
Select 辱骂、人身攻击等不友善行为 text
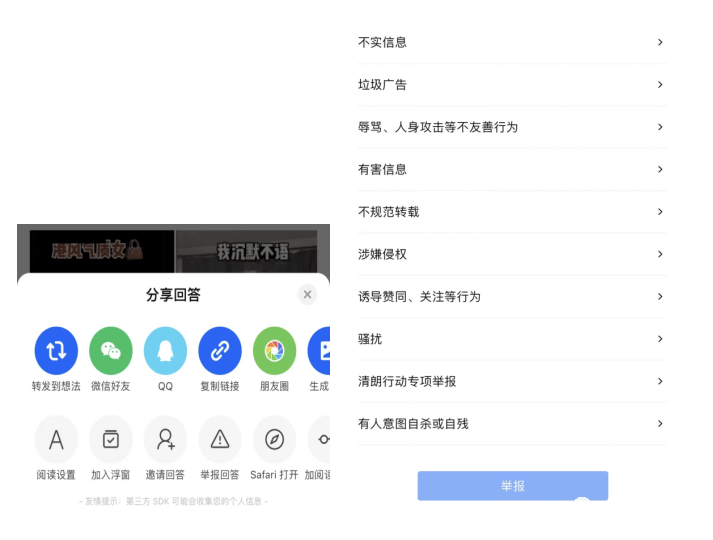(438, 127)
